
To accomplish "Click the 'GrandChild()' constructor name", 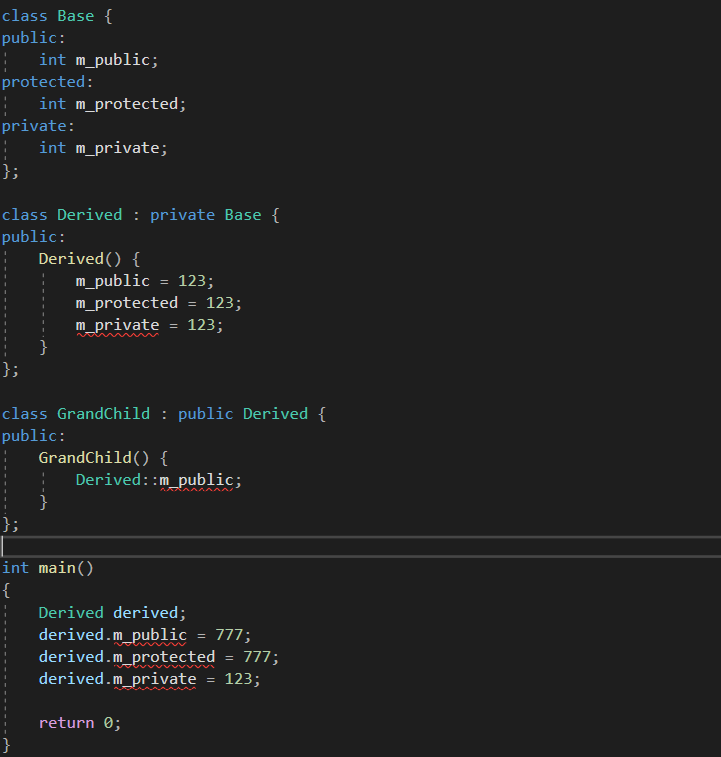I will pyautogui.click(x=94, y=458).
